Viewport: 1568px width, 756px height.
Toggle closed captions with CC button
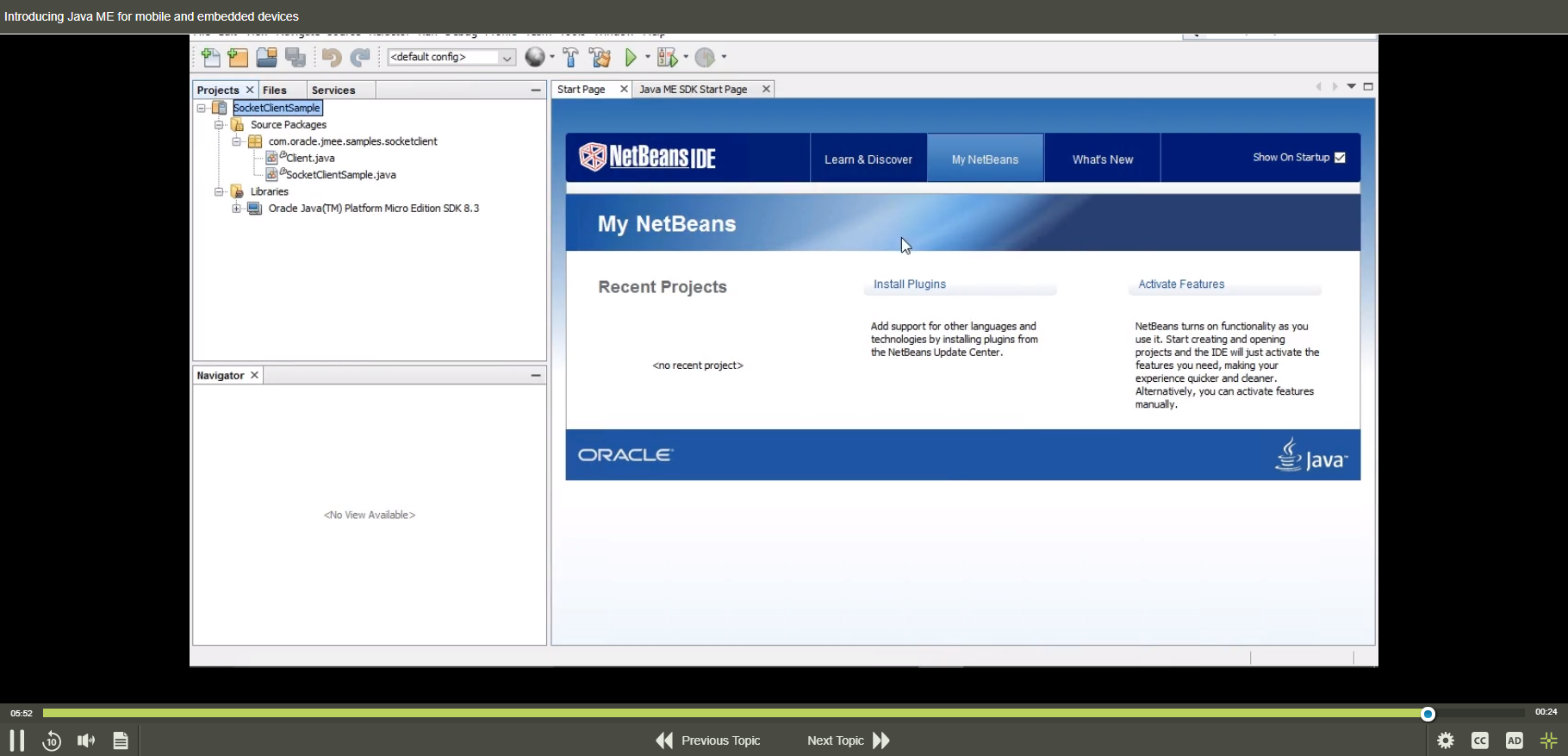[x=1480, y=740]
